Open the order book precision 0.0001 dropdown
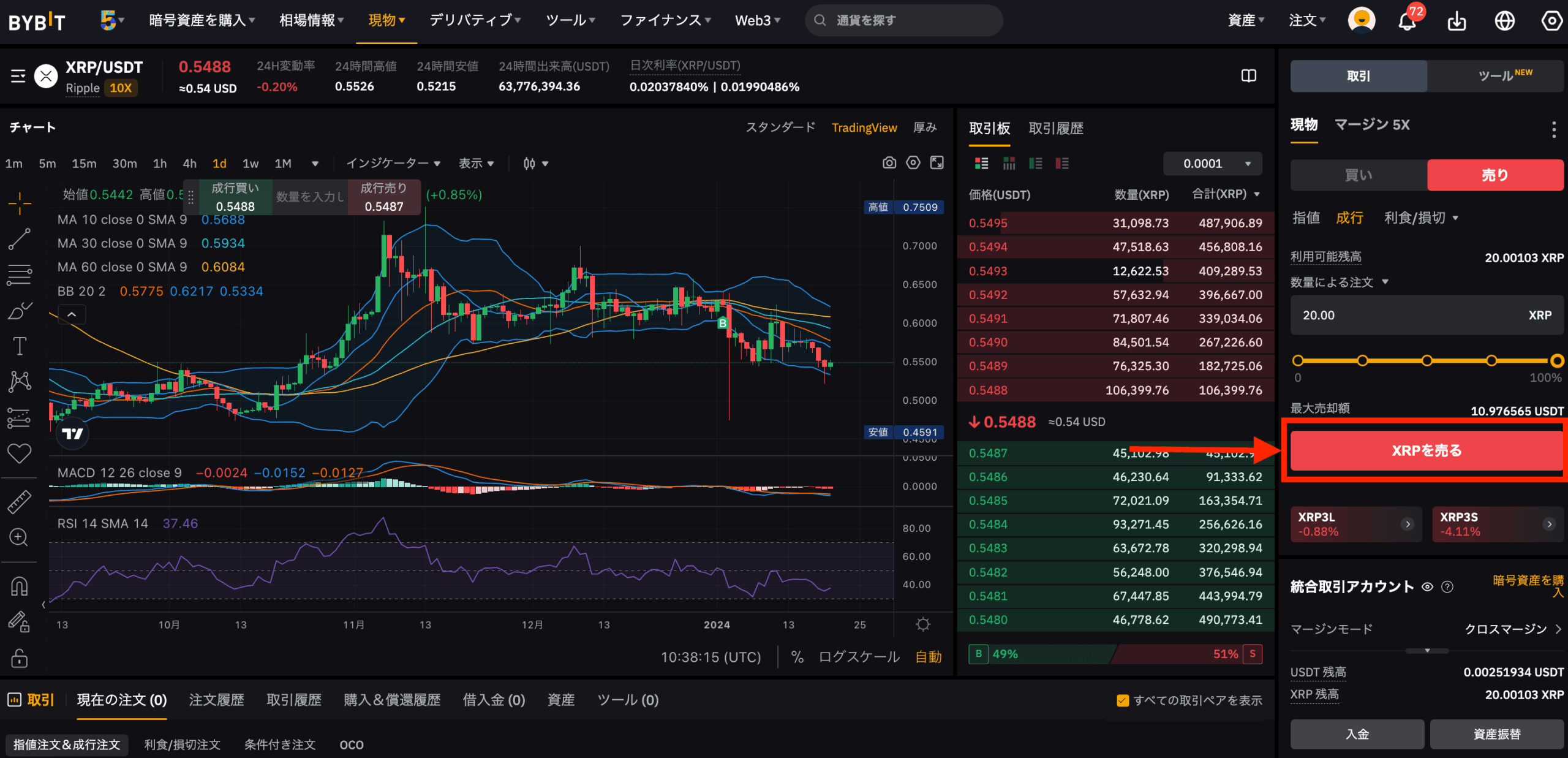This screenshot has width=1568, height=758. click(x=1213, y=164)
